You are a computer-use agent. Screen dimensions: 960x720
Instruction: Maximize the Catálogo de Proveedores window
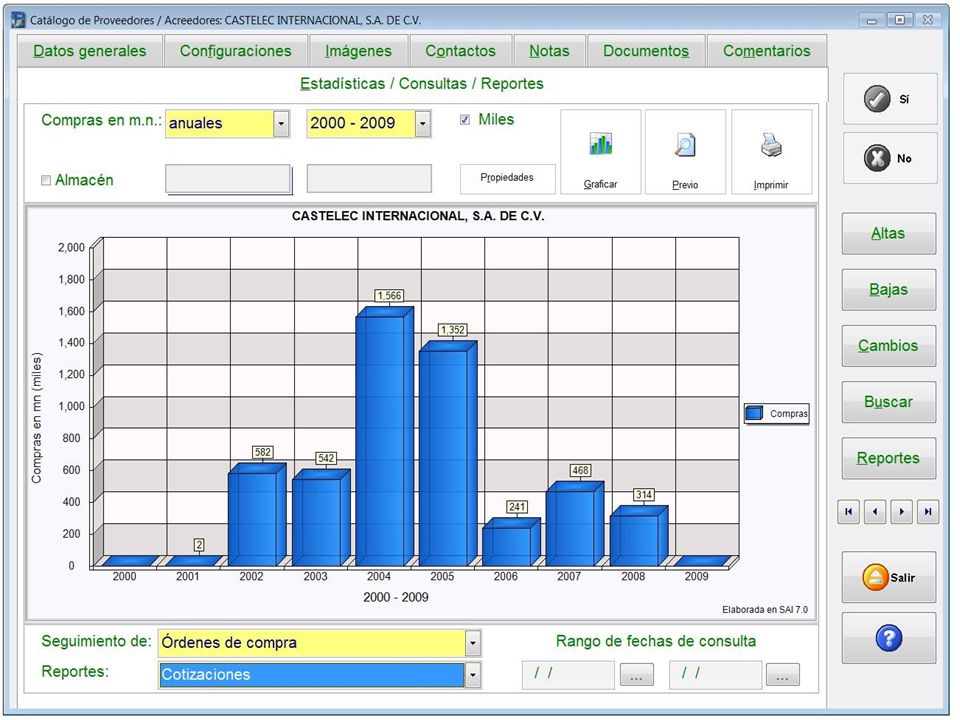pos(900,20)
